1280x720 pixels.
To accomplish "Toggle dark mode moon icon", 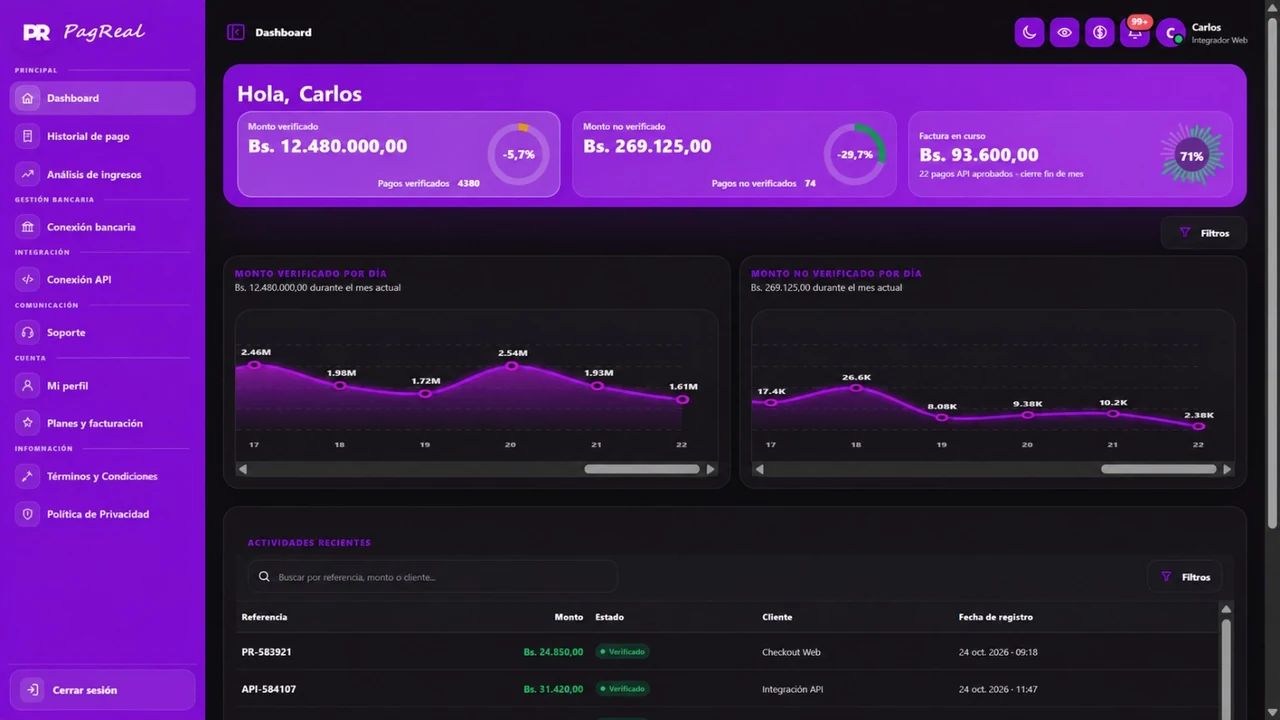I will tap(1029, 33).
